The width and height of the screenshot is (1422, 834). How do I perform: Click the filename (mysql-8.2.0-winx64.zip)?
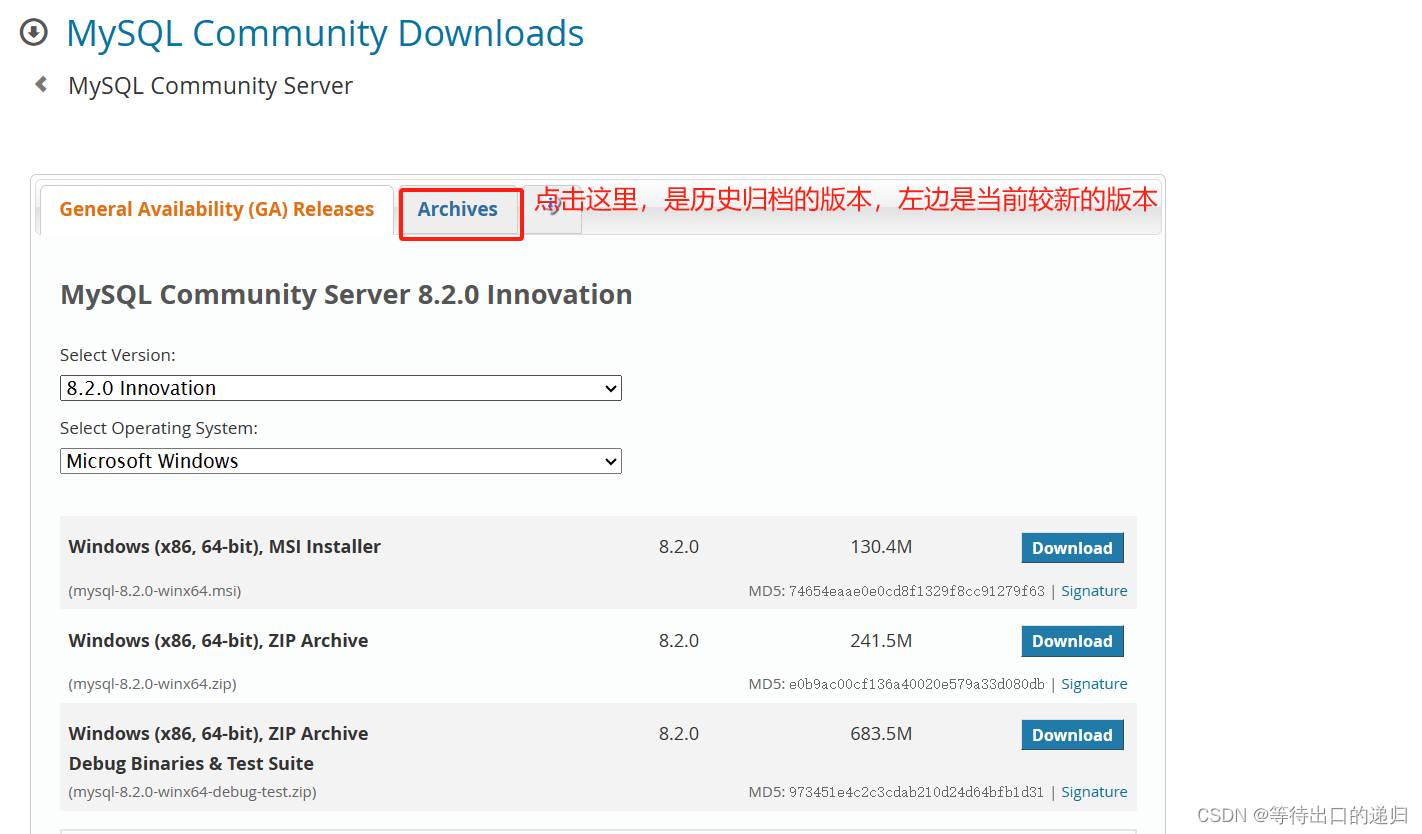tap(152, 684)
